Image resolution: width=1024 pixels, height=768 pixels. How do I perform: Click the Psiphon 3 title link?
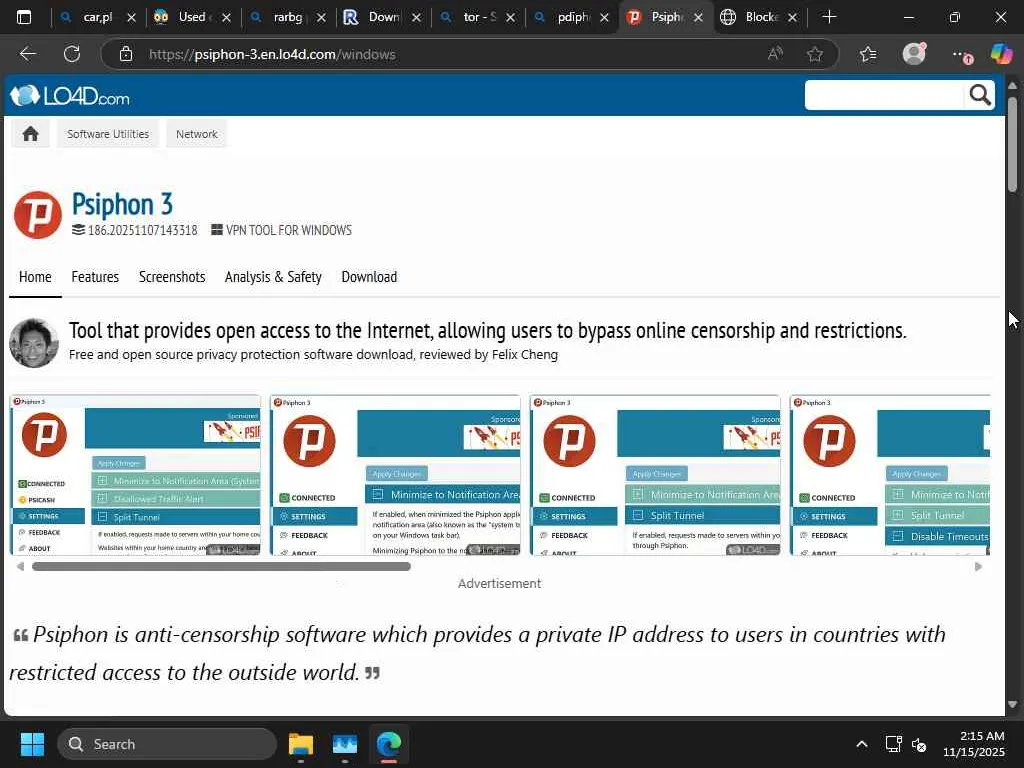pos(122,204)
